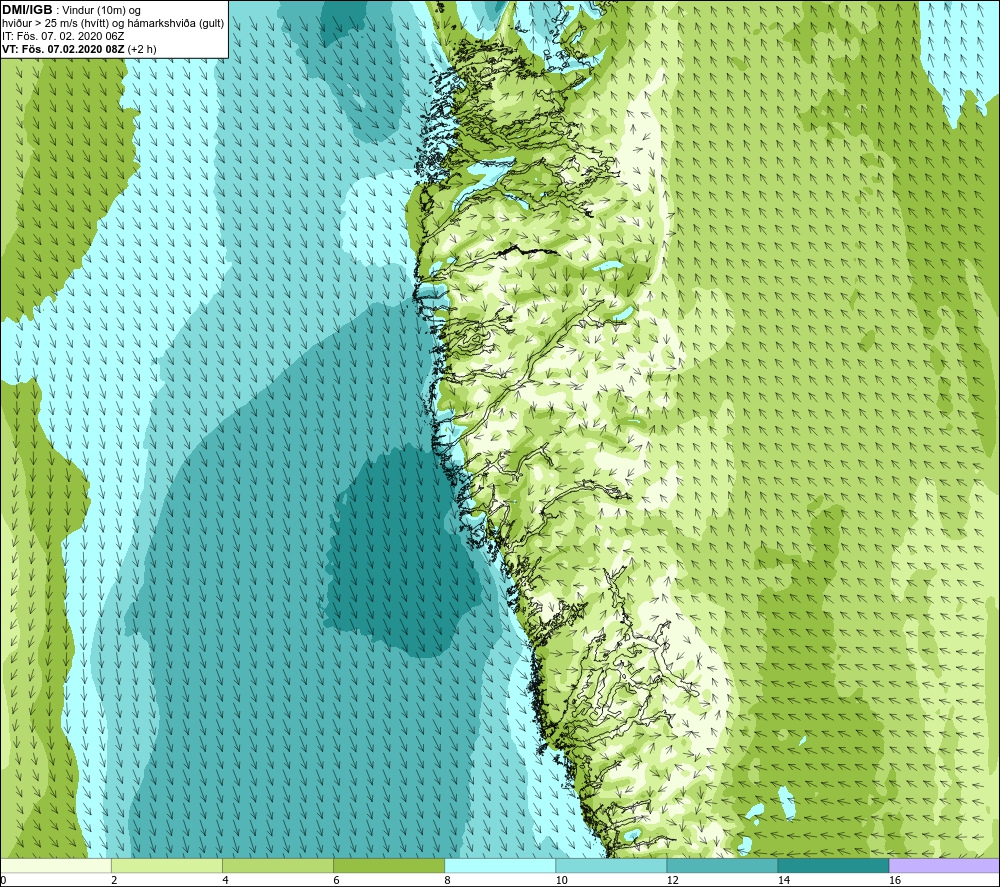
Task: Select the 14–16 m/s dark teal color swatch
Action: click(833, 865)
